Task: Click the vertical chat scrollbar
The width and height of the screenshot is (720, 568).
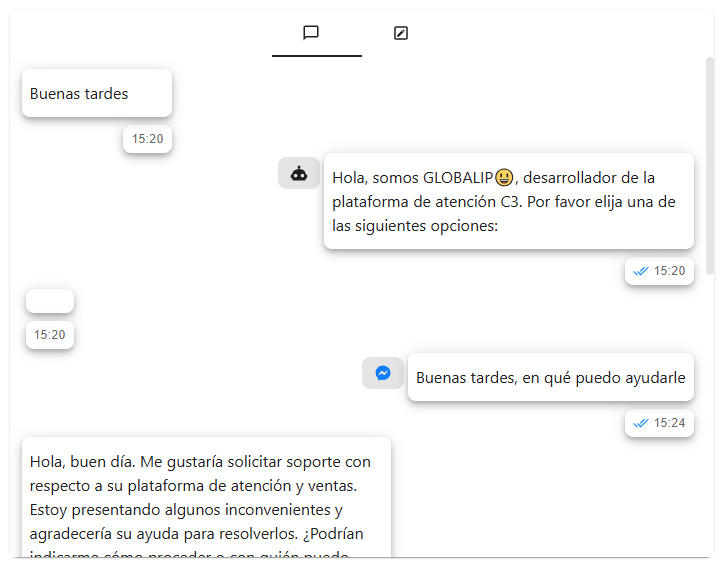Action: point(710,166)
